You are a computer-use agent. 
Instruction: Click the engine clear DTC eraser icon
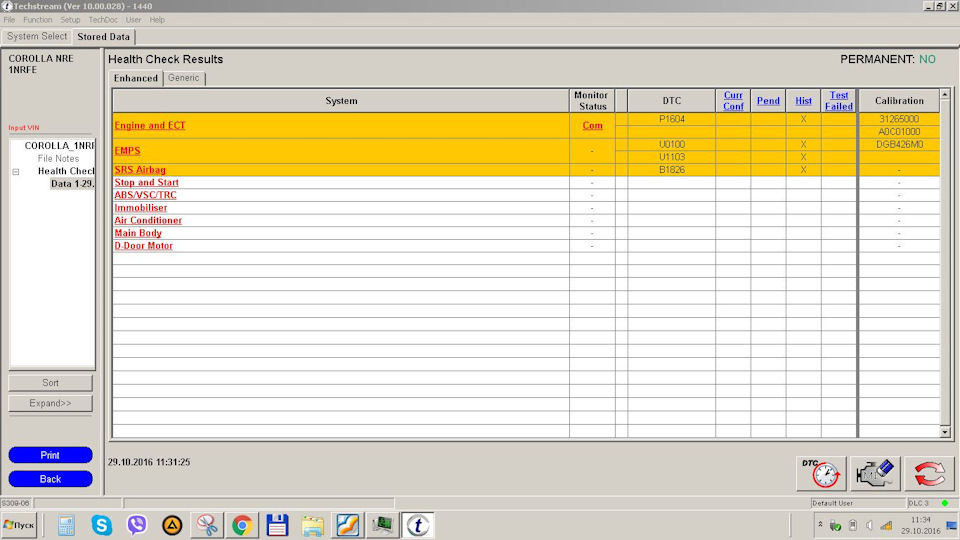(875, 473)
